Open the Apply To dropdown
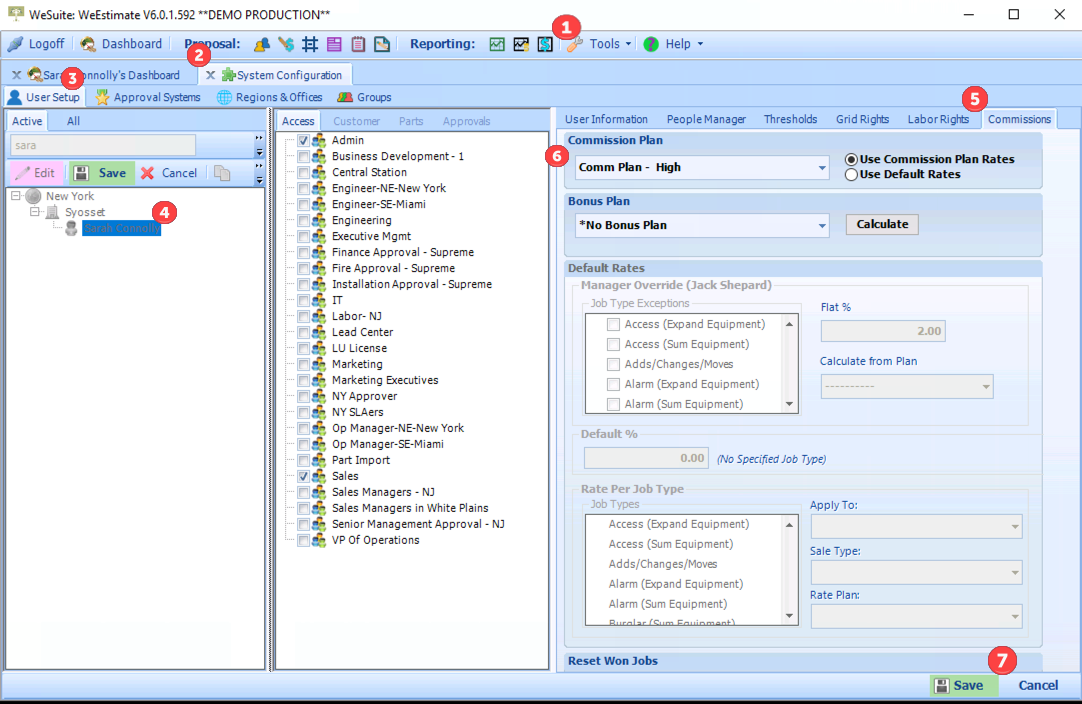 (x=1015, y=527)
